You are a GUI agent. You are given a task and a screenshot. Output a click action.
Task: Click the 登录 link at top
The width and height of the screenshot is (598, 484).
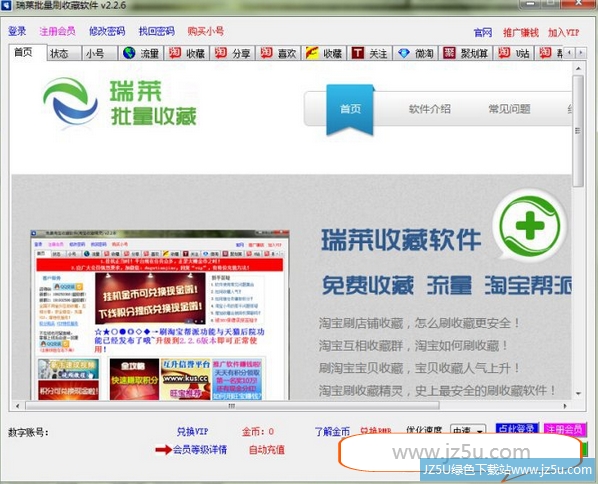pyautogui.click(x=17, y=31)
